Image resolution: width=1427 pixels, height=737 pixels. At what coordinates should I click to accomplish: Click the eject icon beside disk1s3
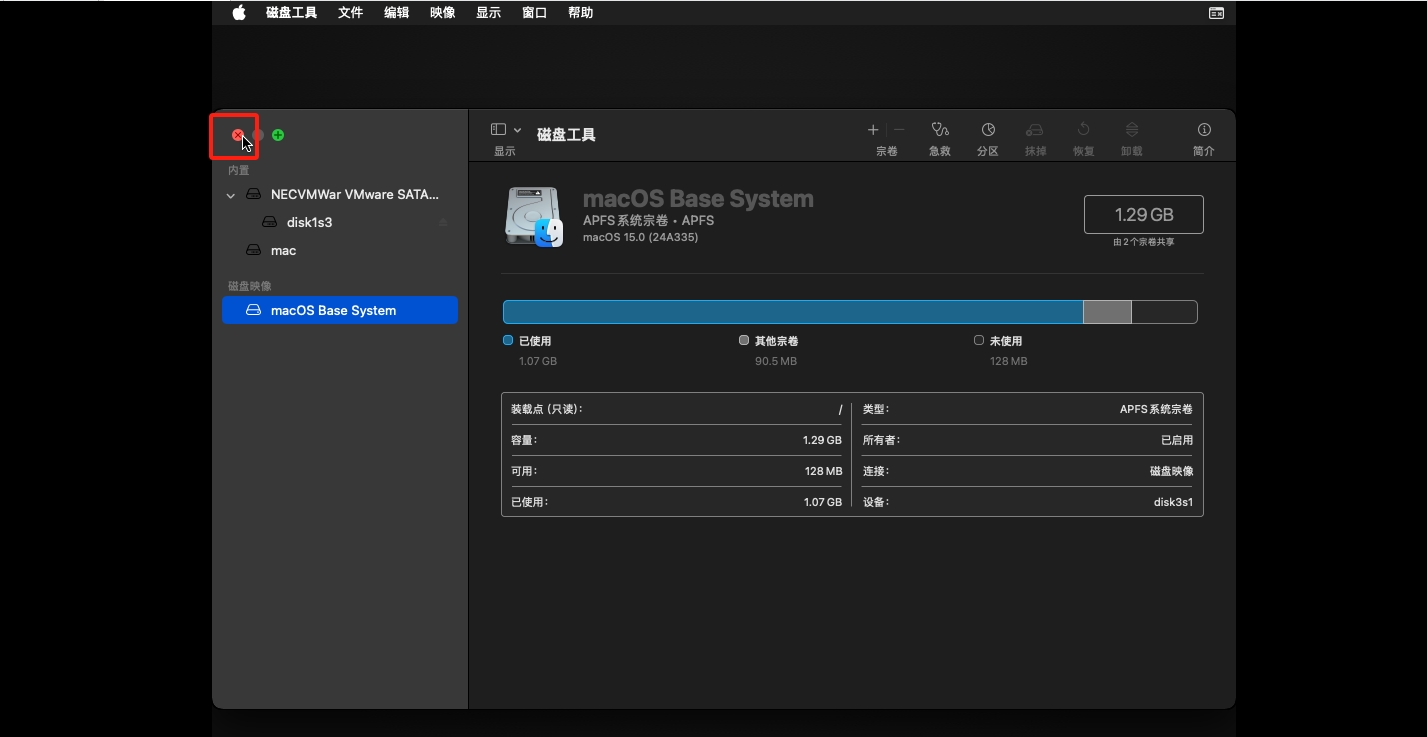pyautogui.click(x=443, y=223)
